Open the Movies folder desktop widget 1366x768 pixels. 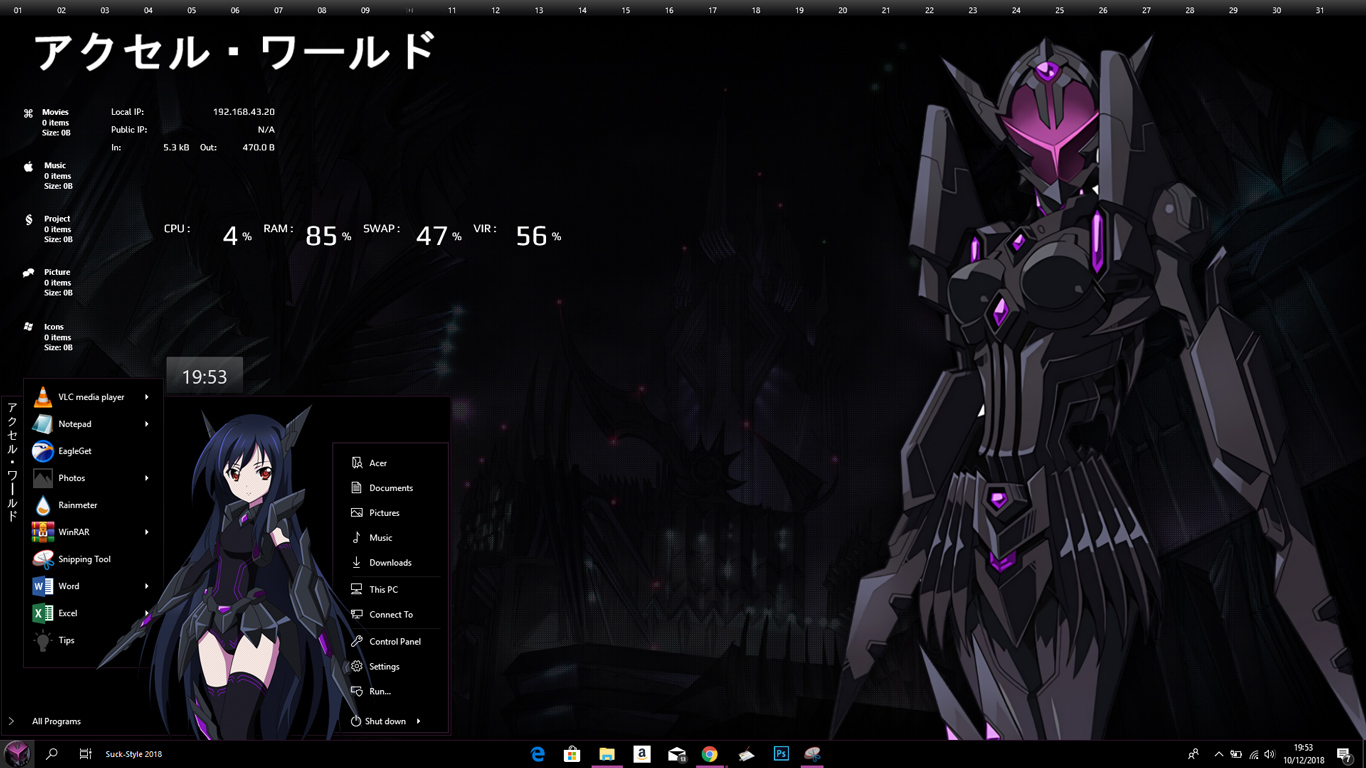pos(48,122)
